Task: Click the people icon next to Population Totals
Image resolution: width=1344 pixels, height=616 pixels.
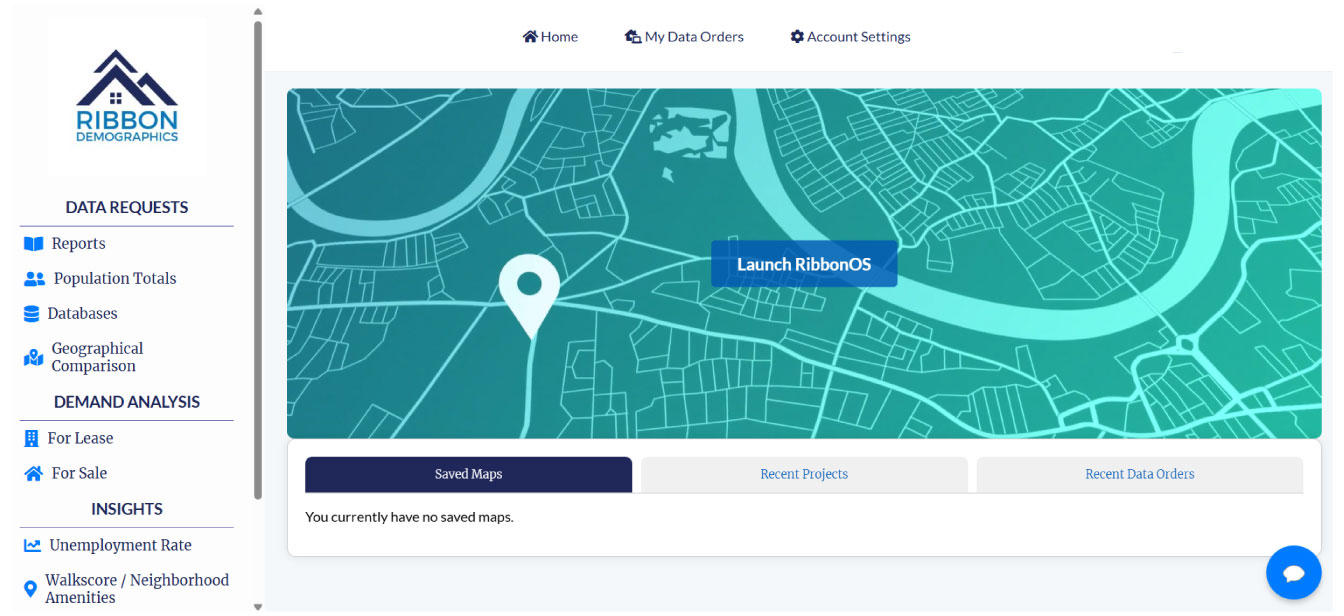Action: pos(35,279)
